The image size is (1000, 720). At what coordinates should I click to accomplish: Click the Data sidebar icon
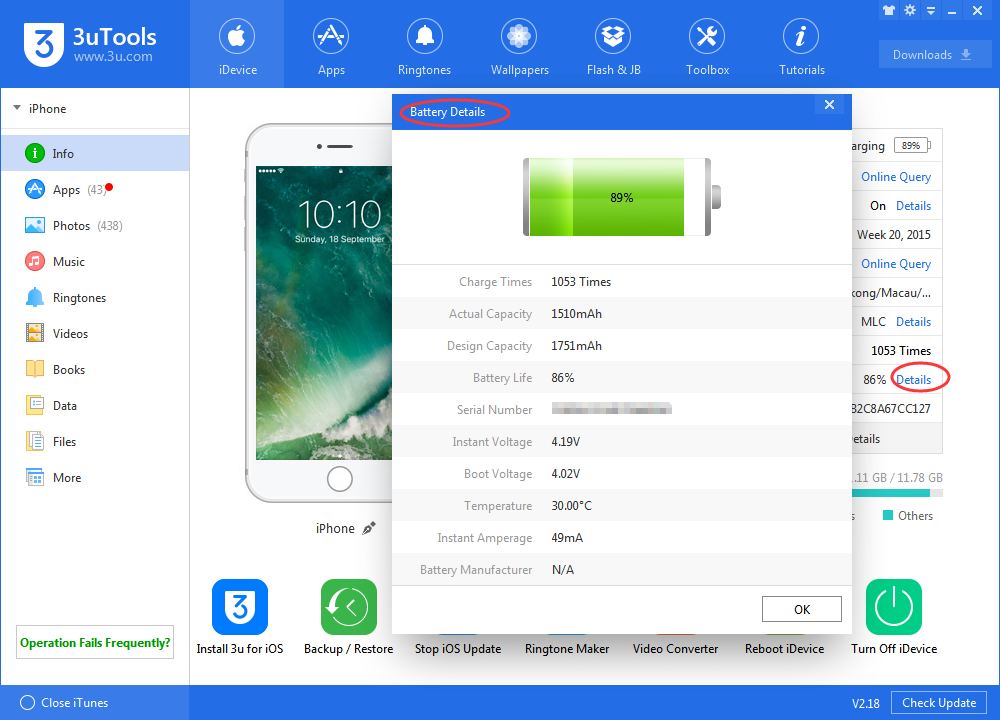[34, 405]
